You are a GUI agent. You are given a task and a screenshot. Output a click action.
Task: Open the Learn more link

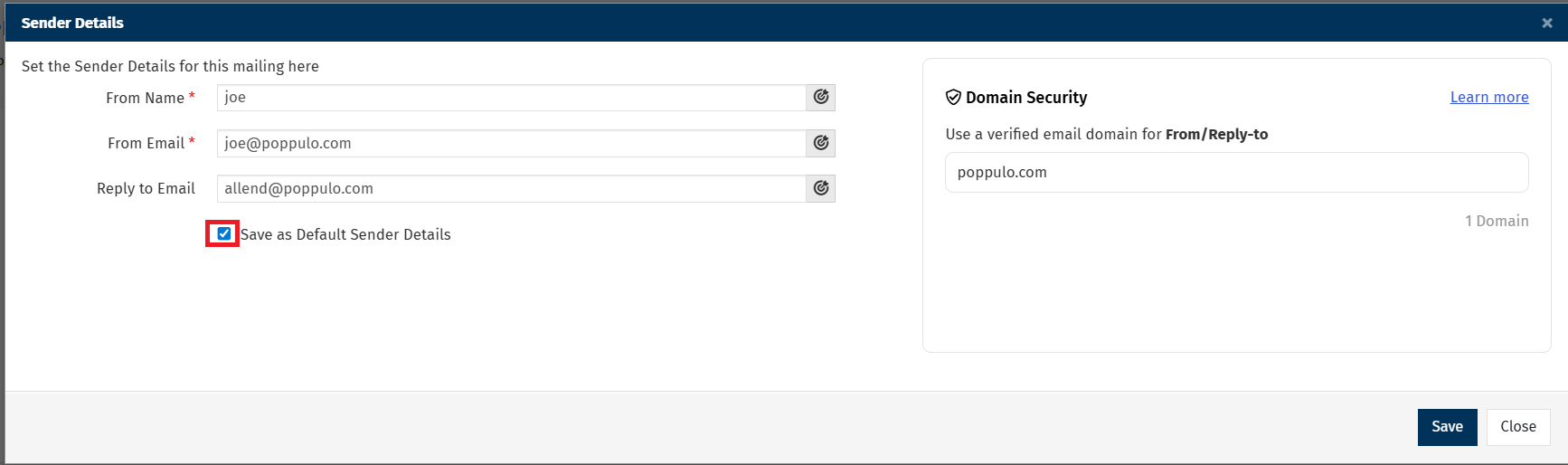click(1489, 97)
